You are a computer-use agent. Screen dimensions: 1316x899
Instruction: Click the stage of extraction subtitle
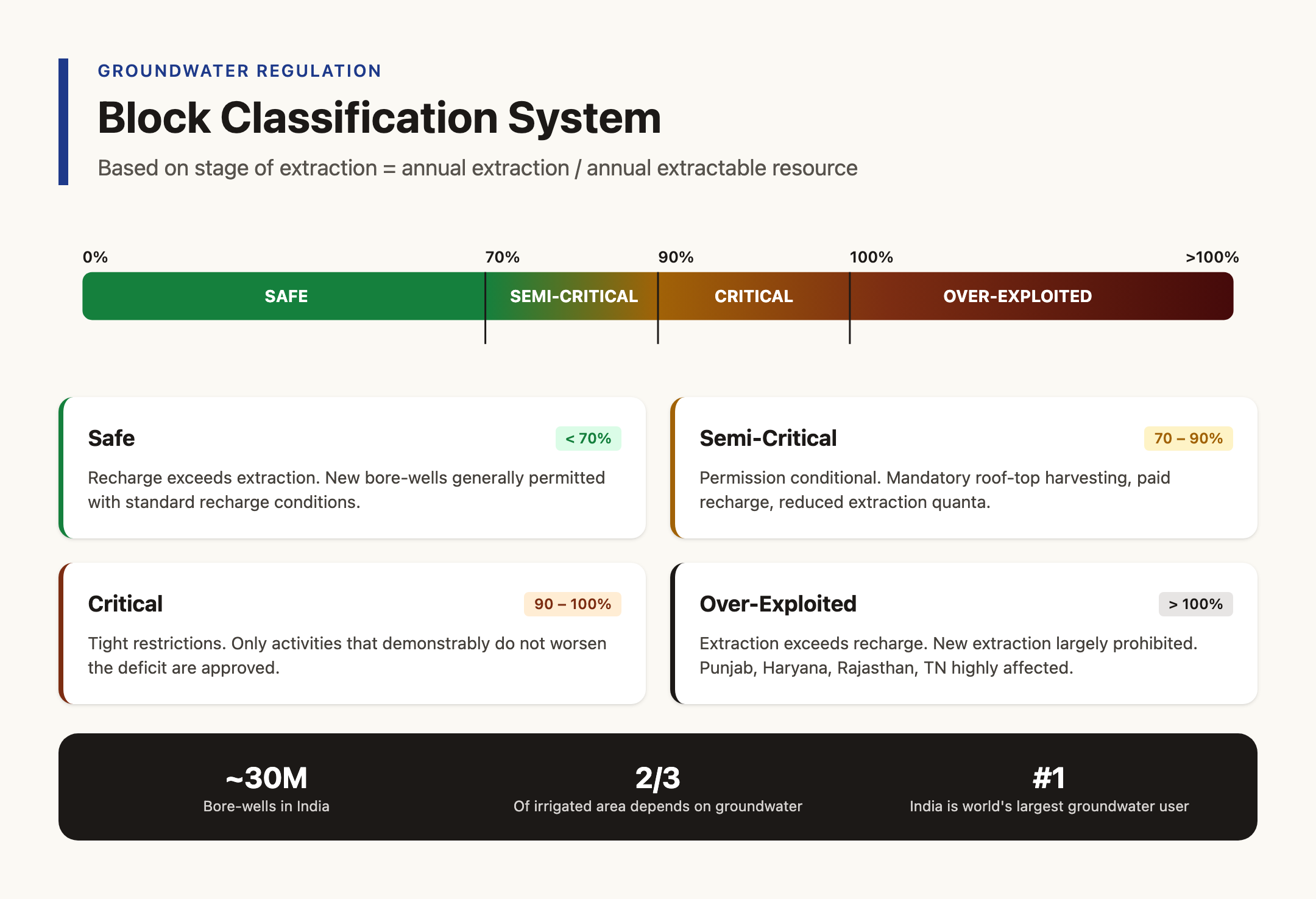click(478, 168)
